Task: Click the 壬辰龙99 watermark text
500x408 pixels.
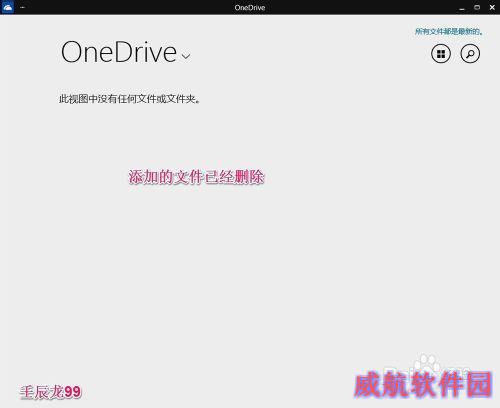Action: click(50, 392)
